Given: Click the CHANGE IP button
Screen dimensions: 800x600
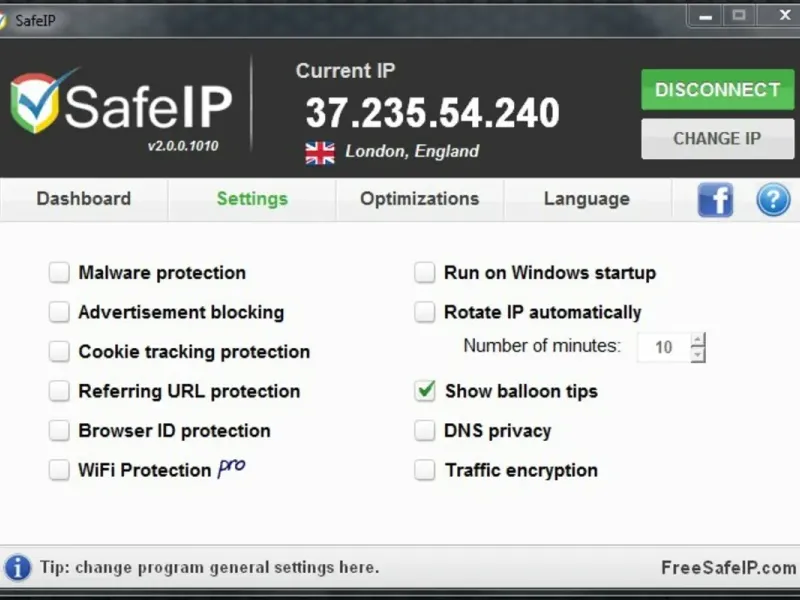Looking at the screenshot, I should tap(717, 139).
